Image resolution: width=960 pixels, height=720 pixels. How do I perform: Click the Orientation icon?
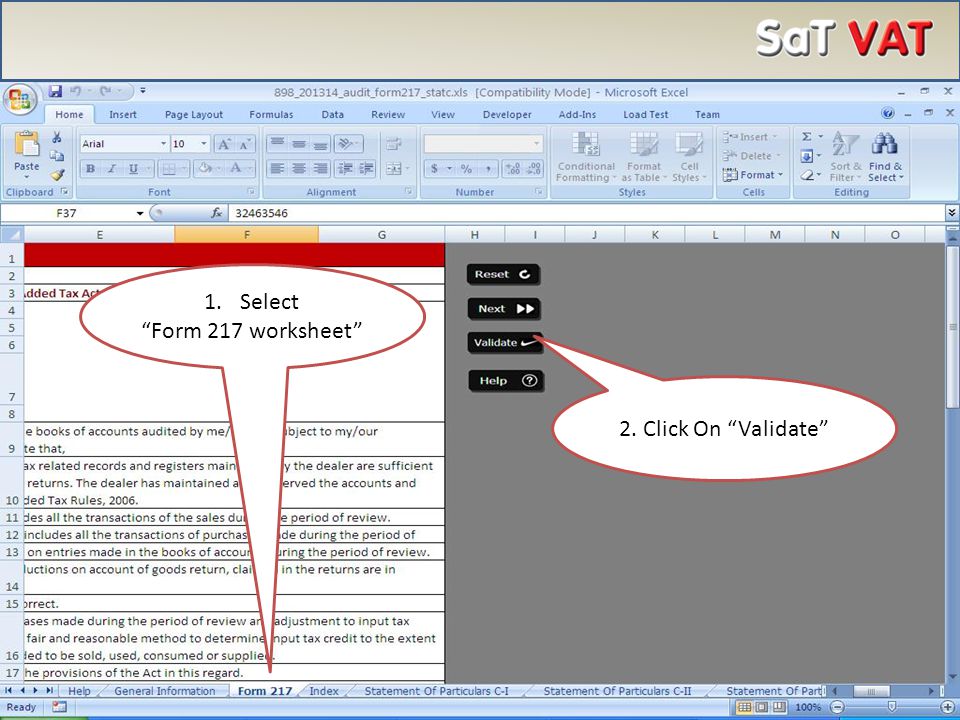347,144
